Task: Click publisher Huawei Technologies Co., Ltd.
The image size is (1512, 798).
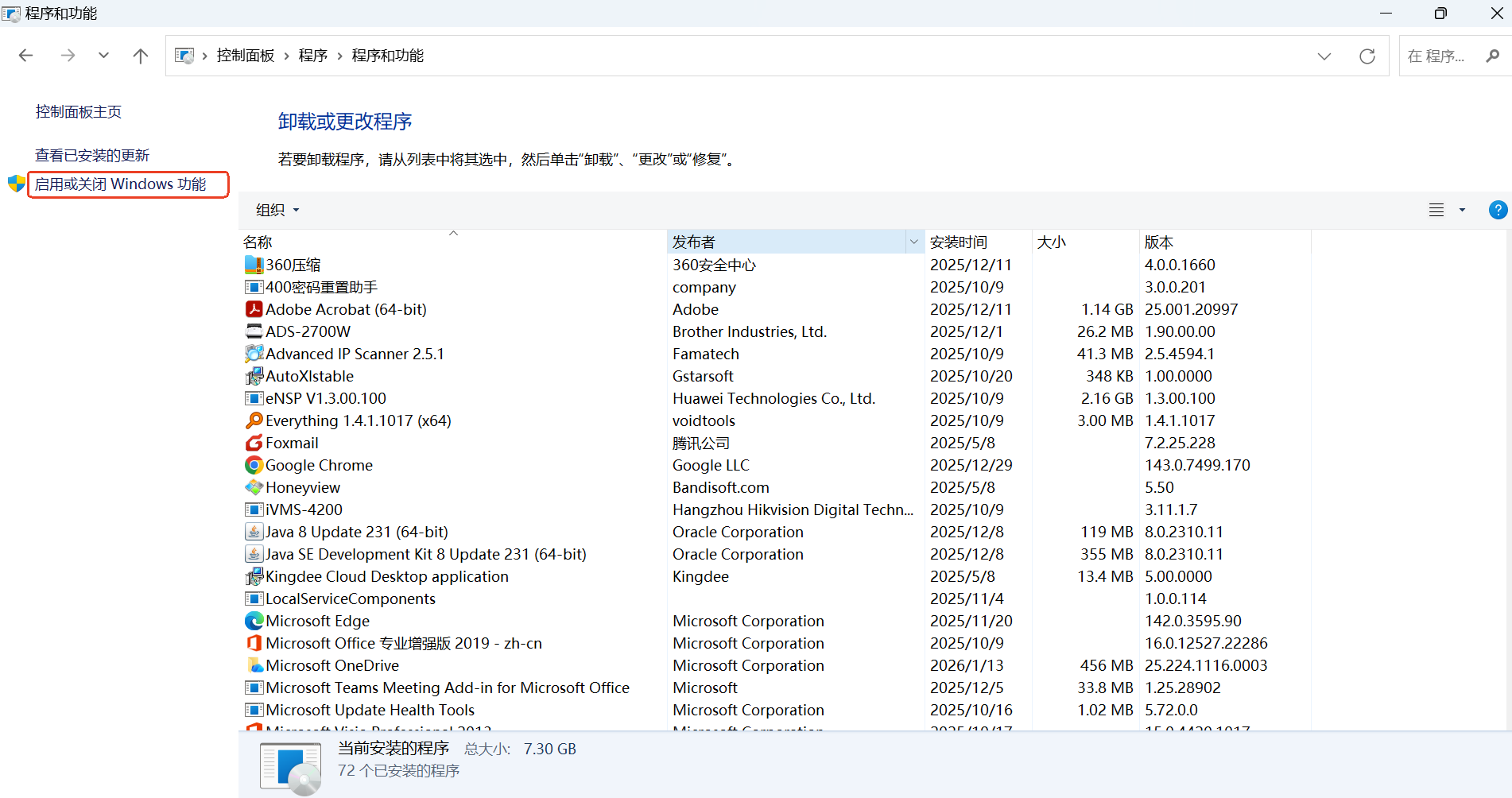Action: coord(773,398)
